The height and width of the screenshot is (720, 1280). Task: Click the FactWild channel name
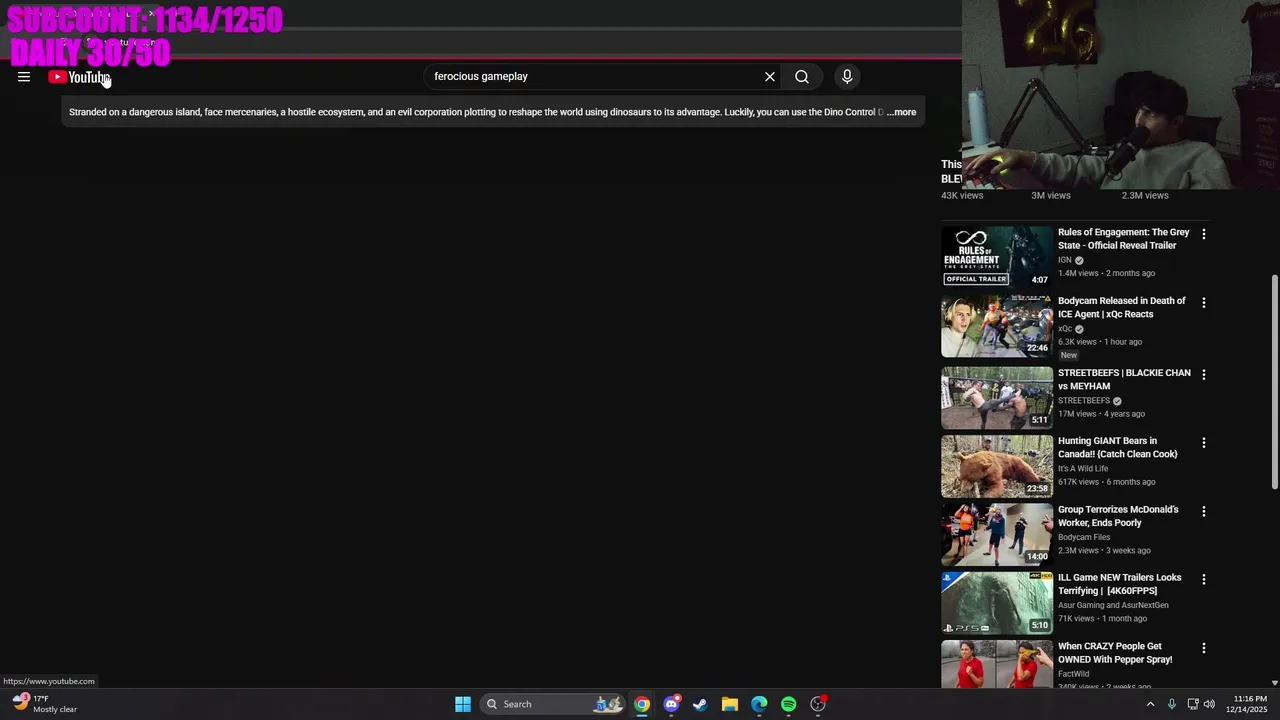click(1074, 674)
